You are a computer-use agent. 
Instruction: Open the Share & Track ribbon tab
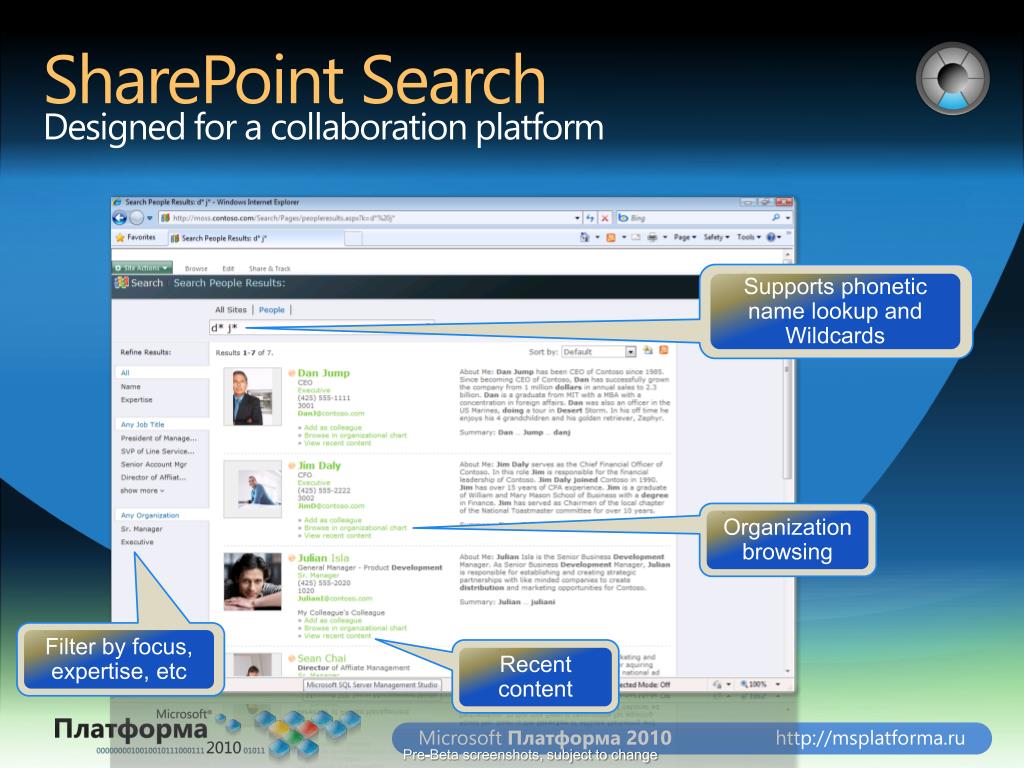pos(269,268)
